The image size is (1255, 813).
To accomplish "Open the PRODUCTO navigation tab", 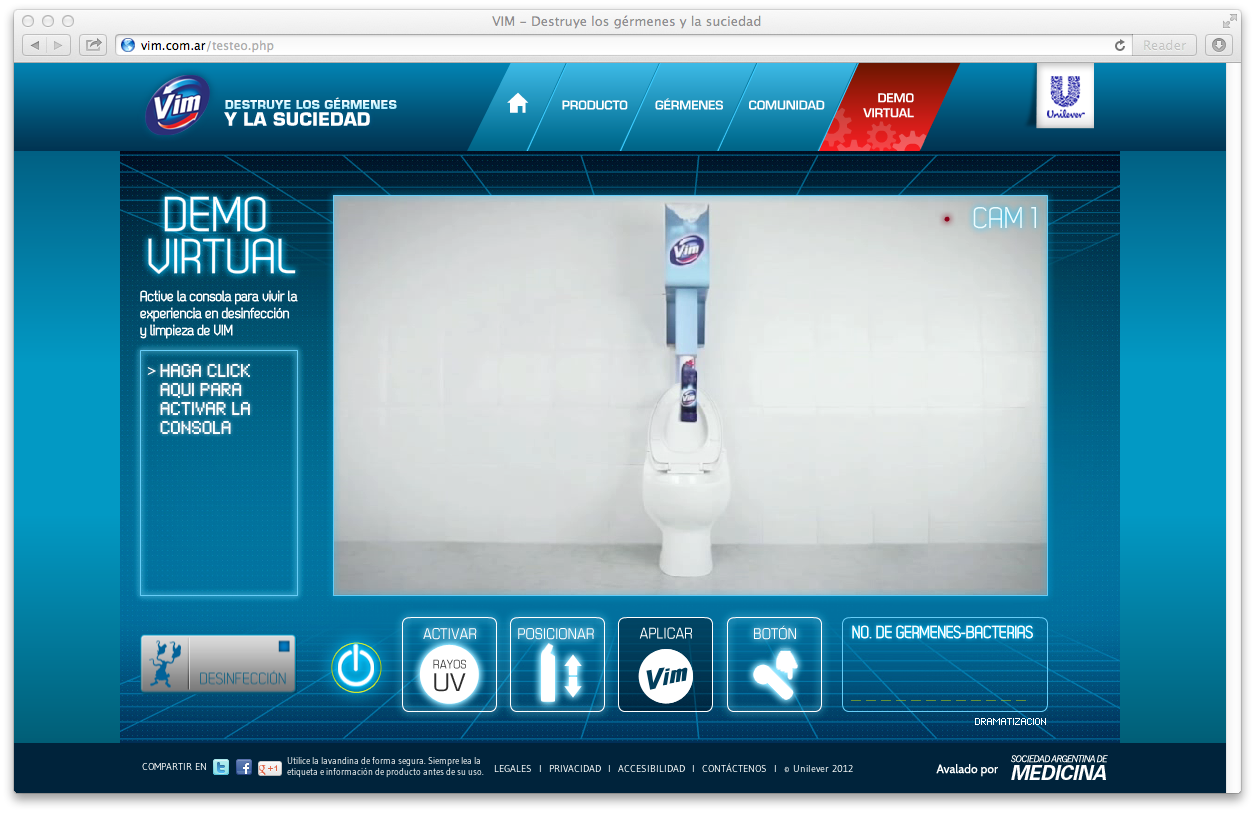I will coord(594,105).
